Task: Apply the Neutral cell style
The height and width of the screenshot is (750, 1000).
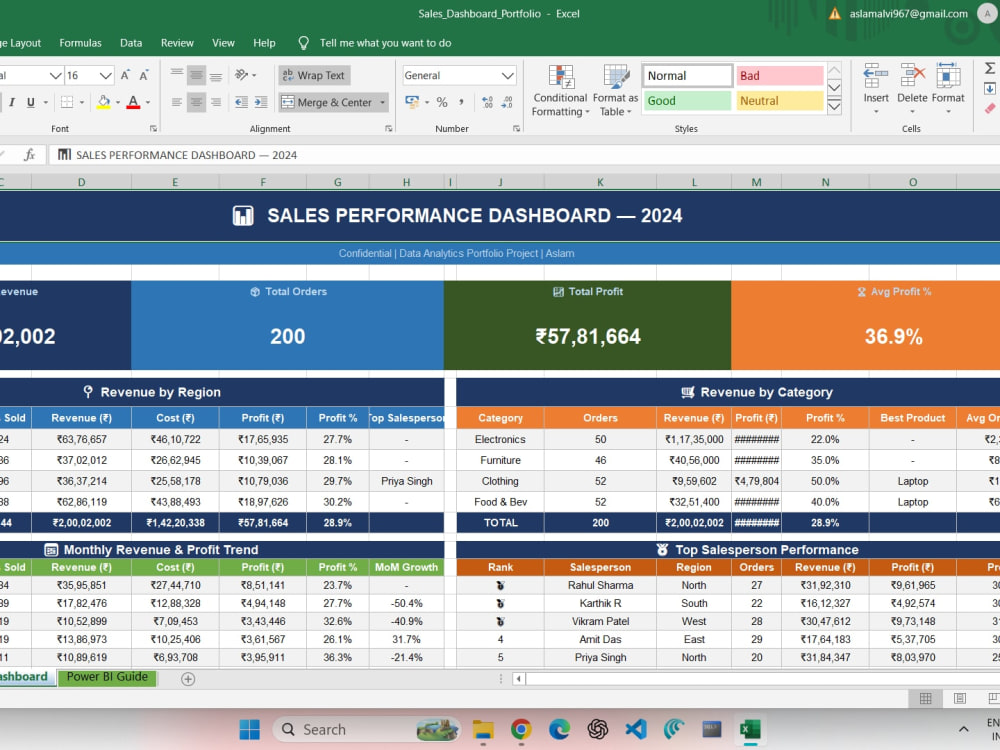Action: click(x=779, y=101)
